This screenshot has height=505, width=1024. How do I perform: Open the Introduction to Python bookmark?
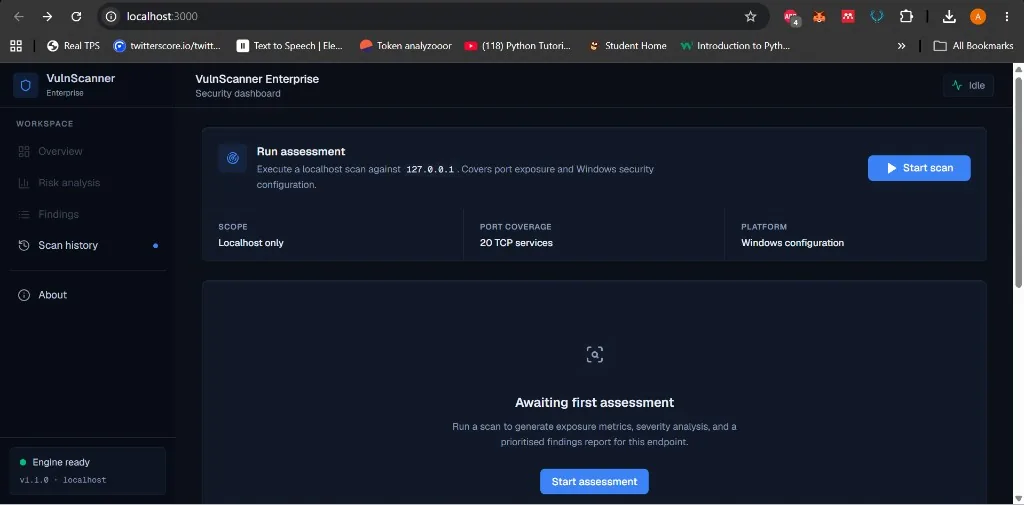[x=735, y=46]
